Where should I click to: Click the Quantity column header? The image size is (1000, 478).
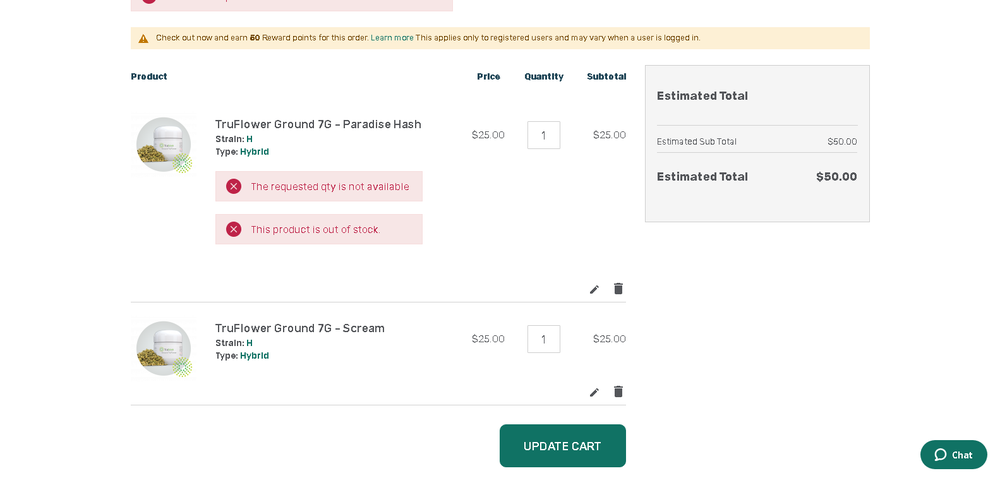coord(544,77)
